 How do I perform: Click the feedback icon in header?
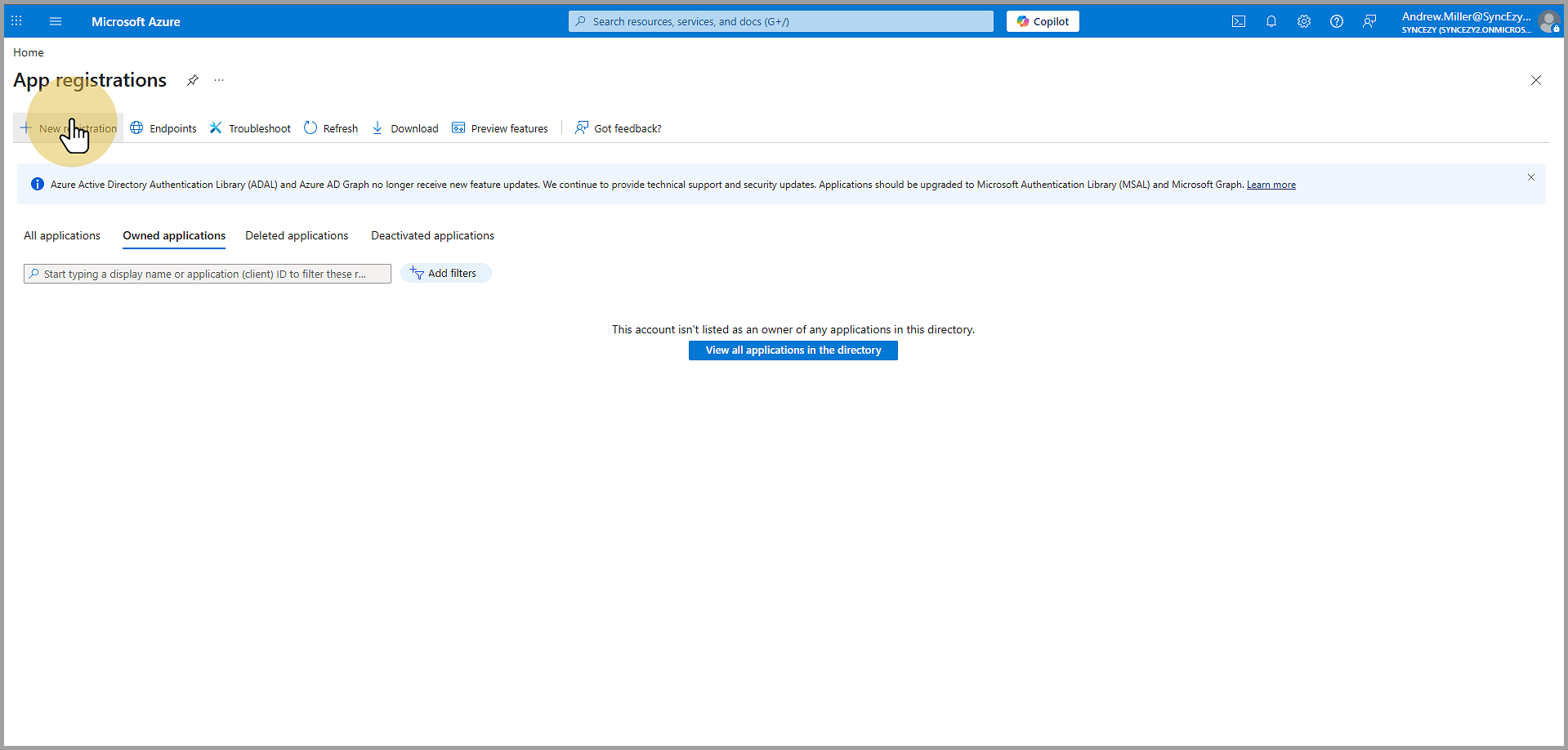click(x=1369, y=21)
